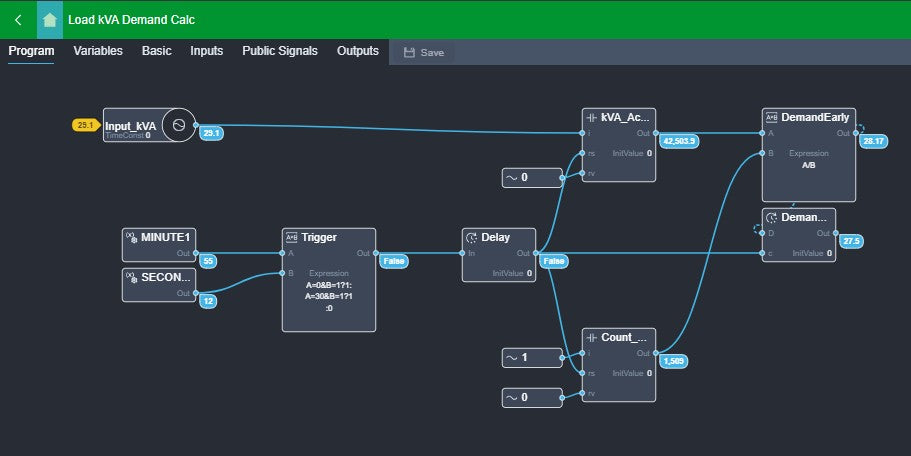Open the Public Signals tab
The height and width of the screenshot is (456, 911).
tap(279, 51)
